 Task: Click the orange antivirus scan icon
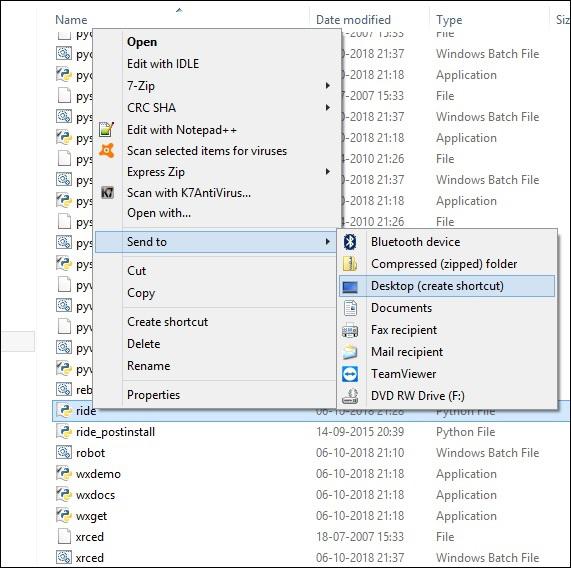point(107,150)
